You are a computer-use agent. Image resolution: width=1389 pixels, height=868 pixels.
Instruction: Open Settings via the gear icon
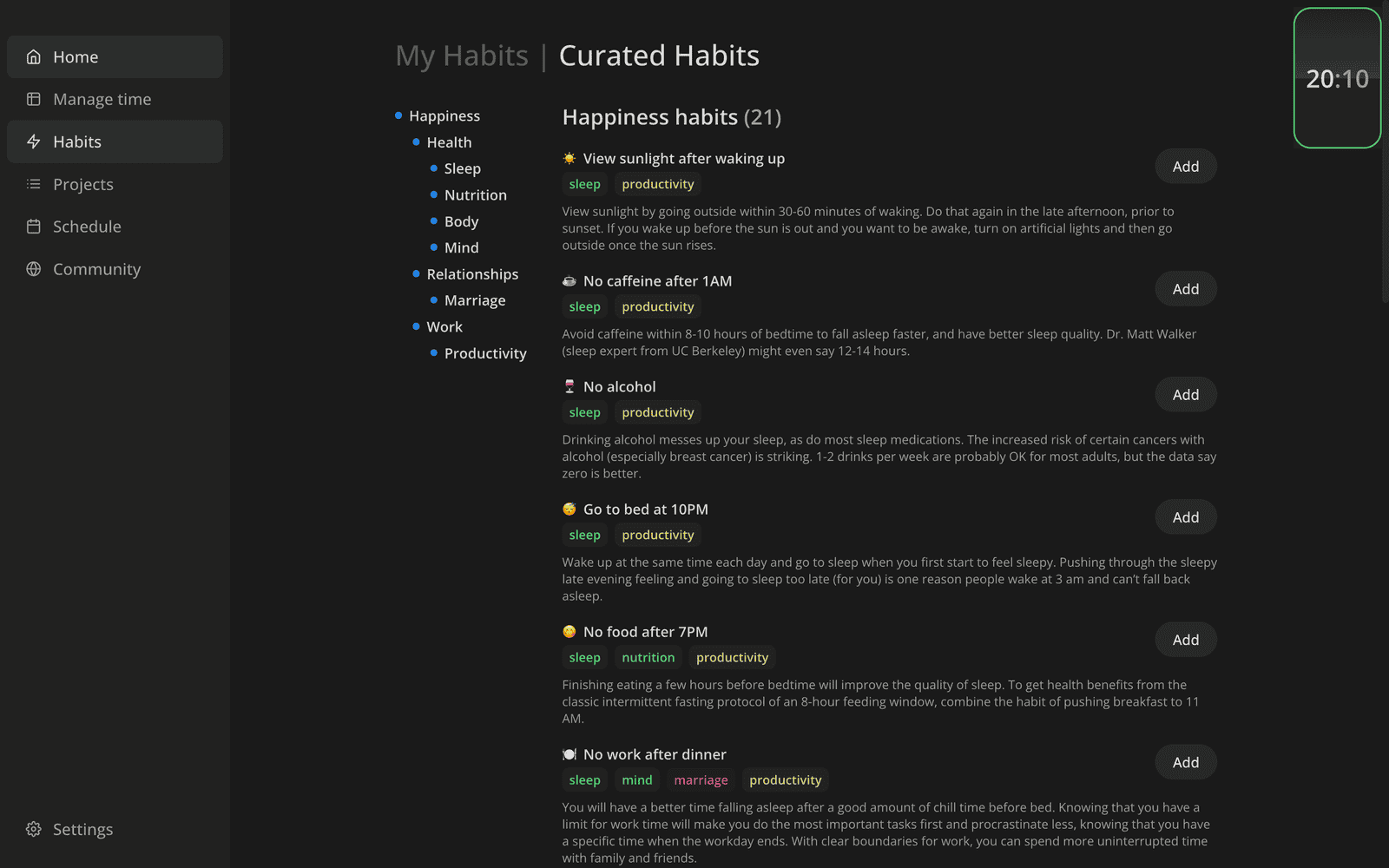pyautogui.click(x=34, y=829)
